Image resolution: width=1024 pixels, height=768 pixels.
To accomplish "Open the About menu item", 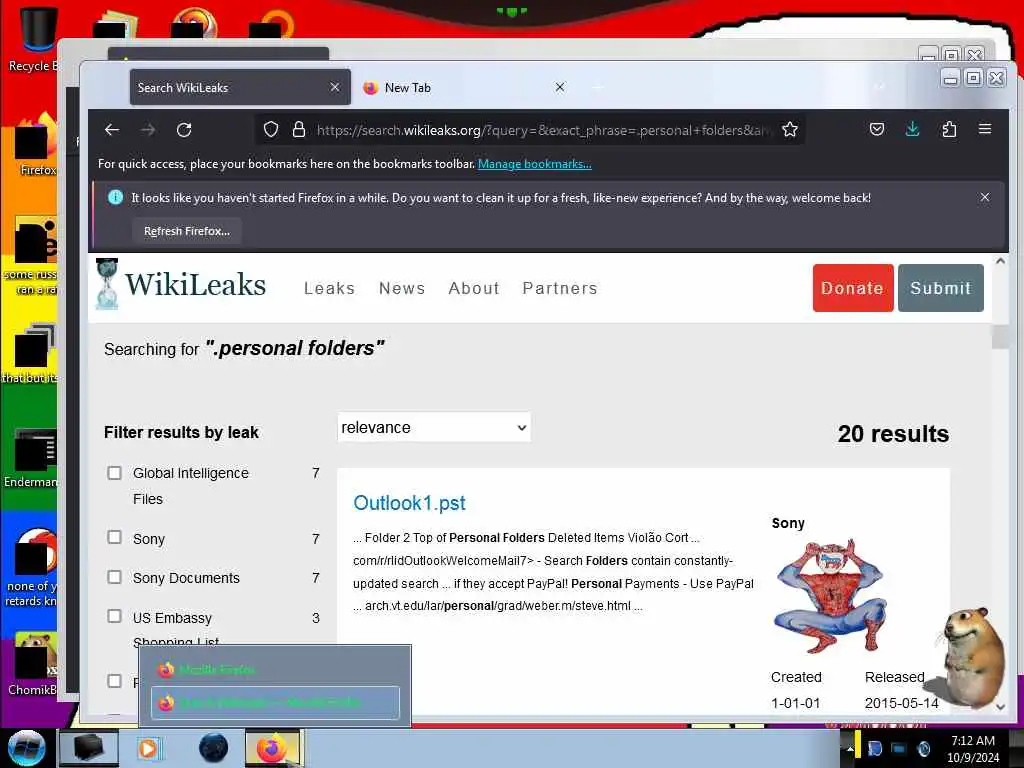I will click(474, 288).
